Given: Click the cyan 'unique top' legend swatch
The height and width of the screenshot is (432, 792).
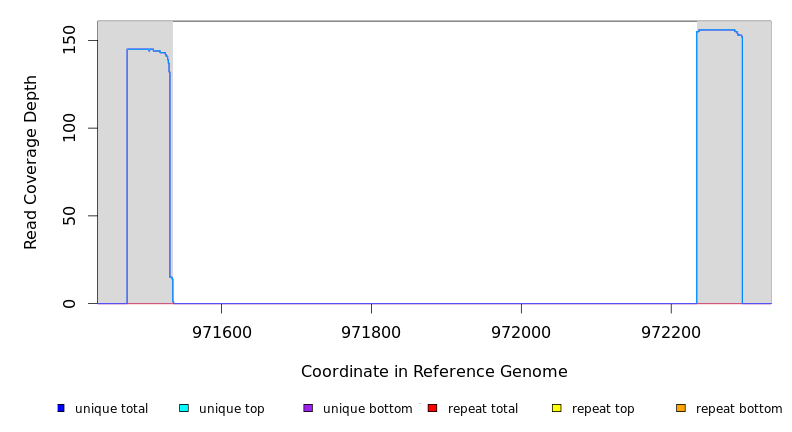Looking at the screenshot, I should tap(184, 408).
